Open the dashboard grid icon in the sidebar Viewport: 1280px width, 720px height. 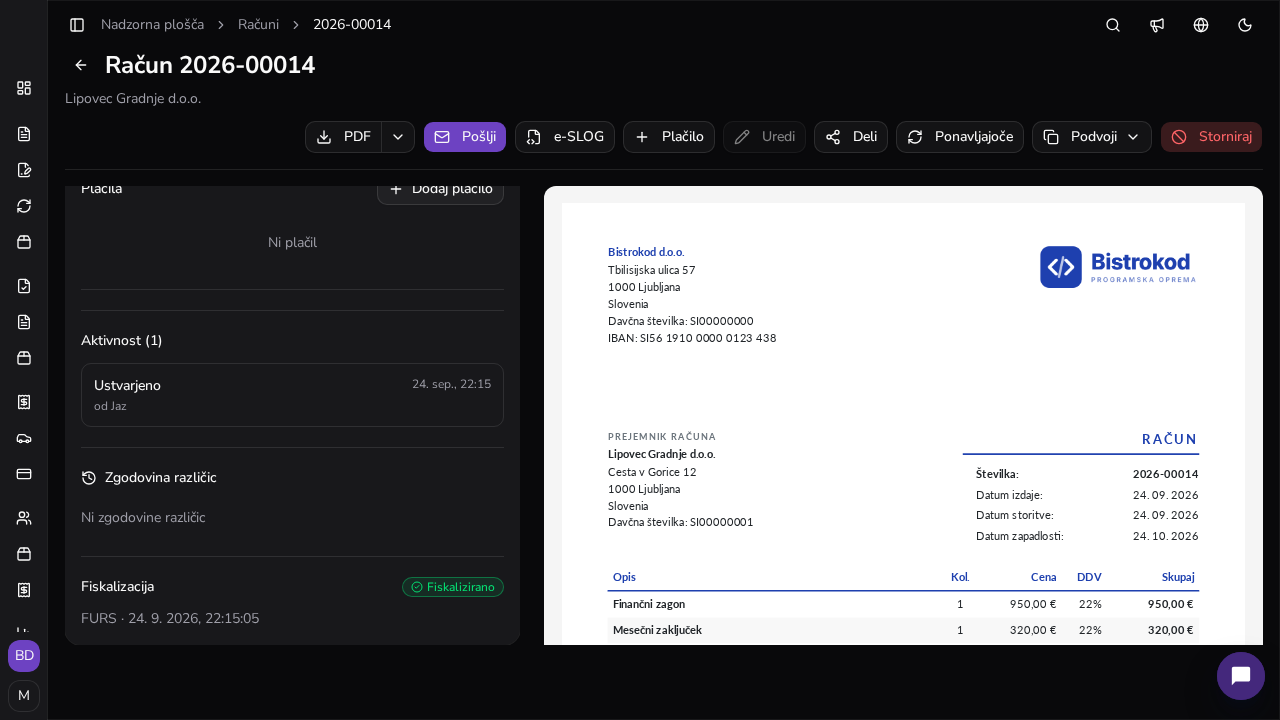(x=24, y=88)
